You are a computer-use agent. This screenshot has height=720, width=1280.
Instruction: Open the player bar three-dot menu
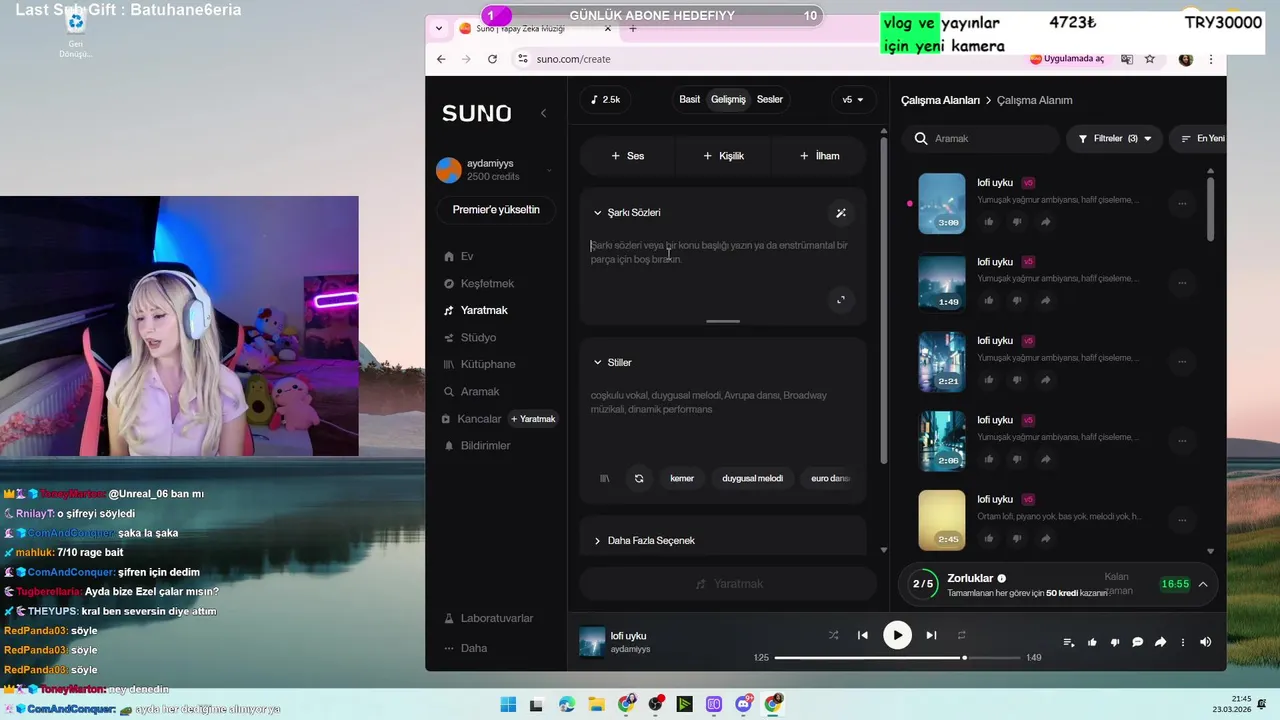pyautogui.click(x=1182, y=642)
